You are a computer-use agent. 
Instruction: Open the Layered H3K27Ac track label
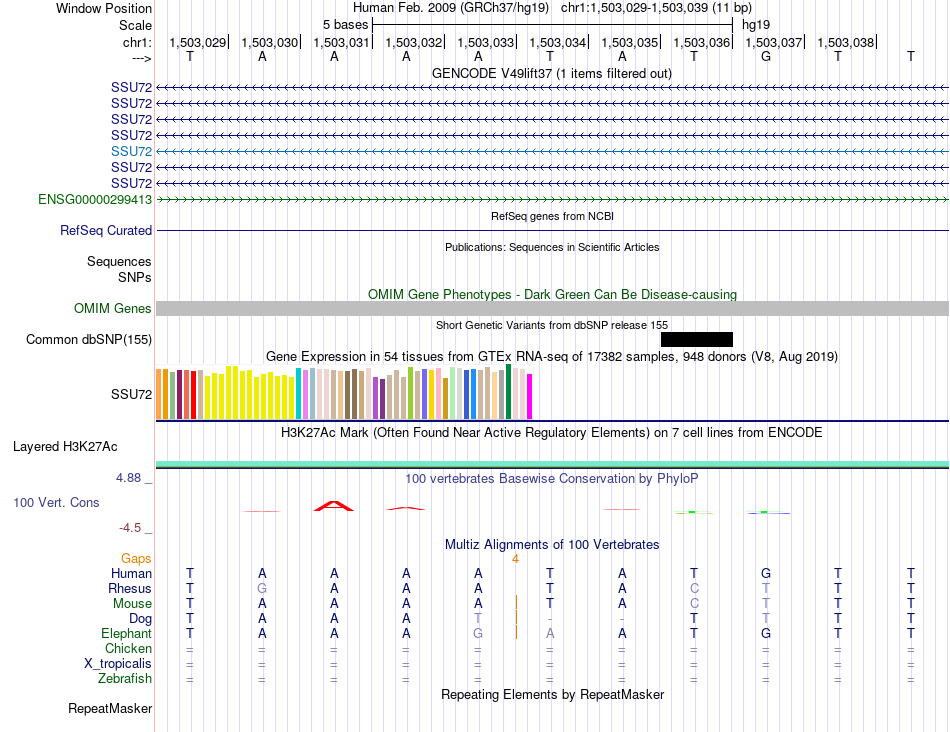[65, 447]
